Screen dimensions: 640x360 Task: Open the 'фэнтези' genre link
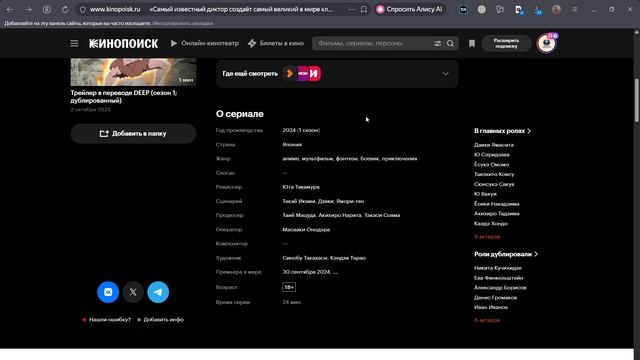click(347, 159)
